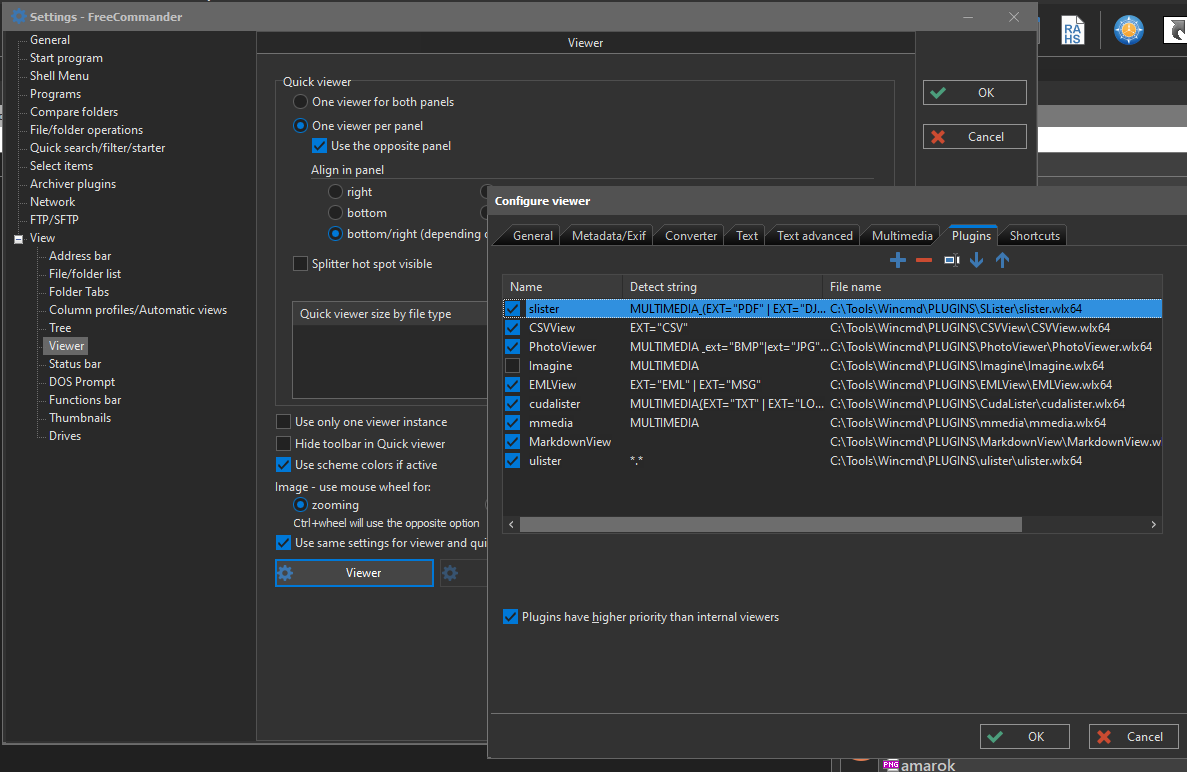Open the Shortcuts tab
This screenshot has height=772, width=1187.
[1034, 235]
